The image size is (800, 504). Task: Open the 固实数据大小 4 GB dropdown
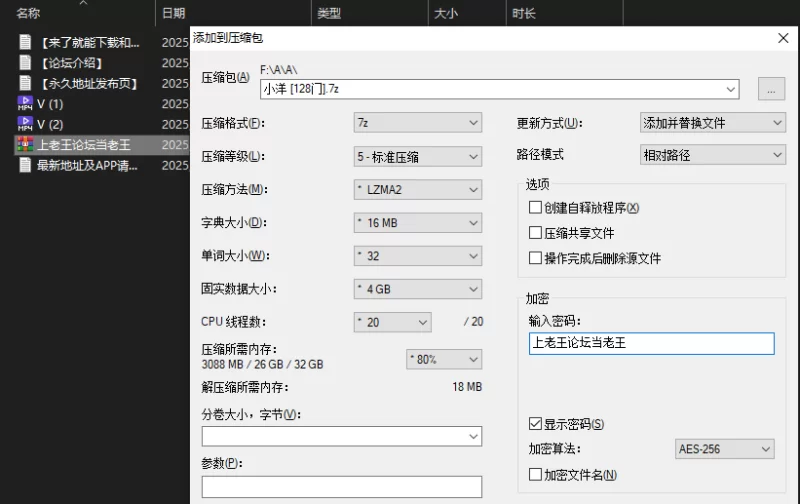pos(417,289)
